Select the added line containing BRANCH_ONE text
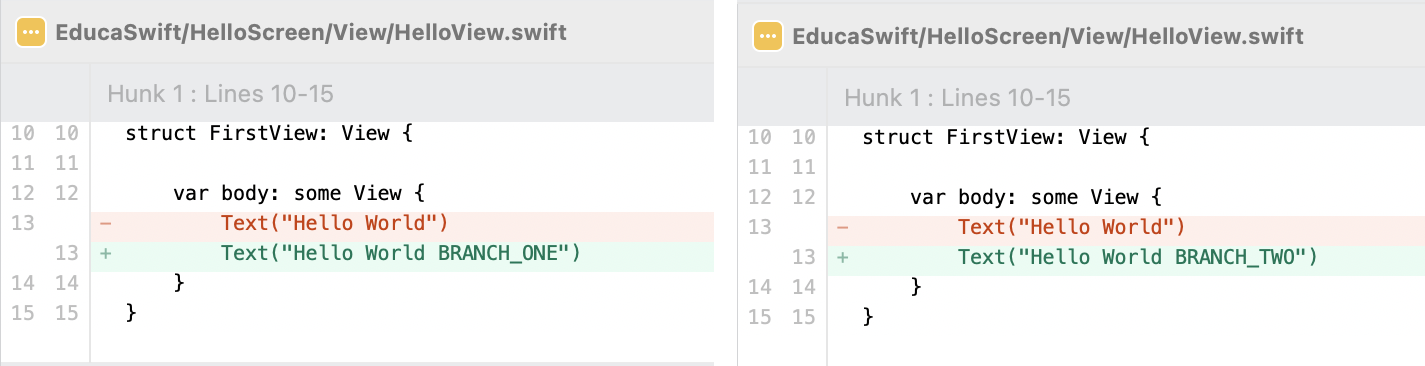Viewport: 1425px width, 366px height. 402,253
